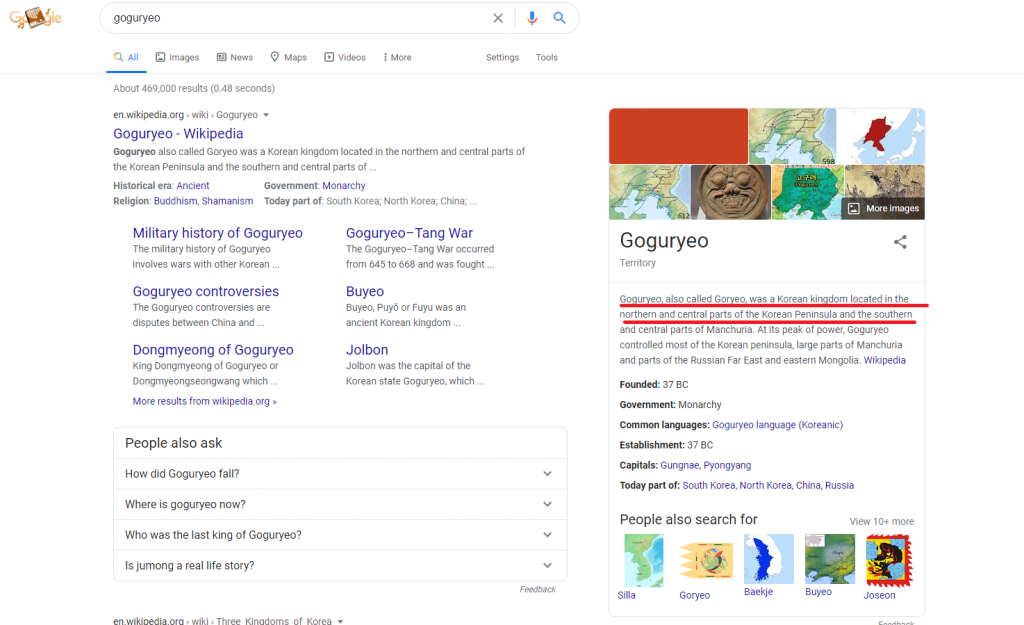Open the Maps search tab

click(x=289, y=58)
